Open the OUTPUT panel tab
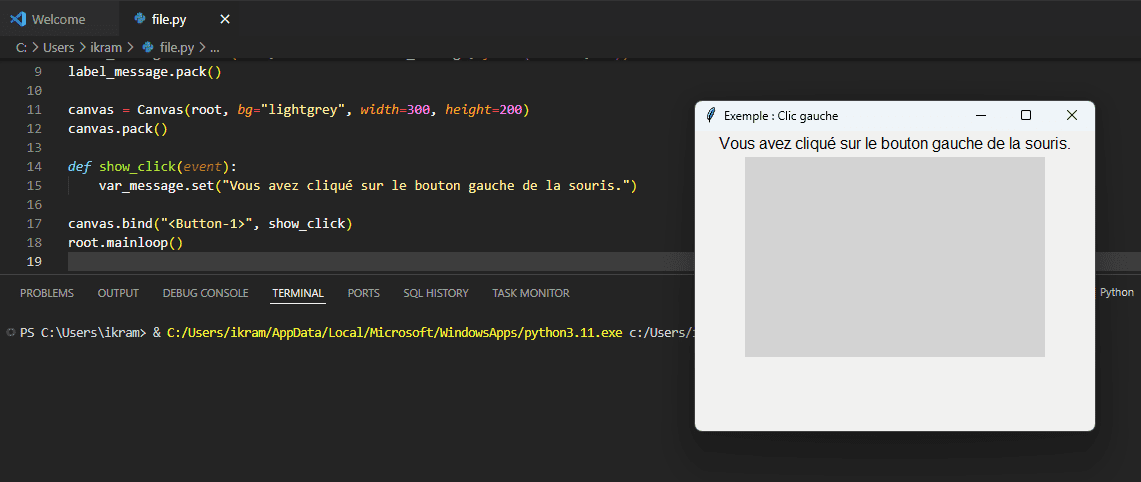 [118, 293]
